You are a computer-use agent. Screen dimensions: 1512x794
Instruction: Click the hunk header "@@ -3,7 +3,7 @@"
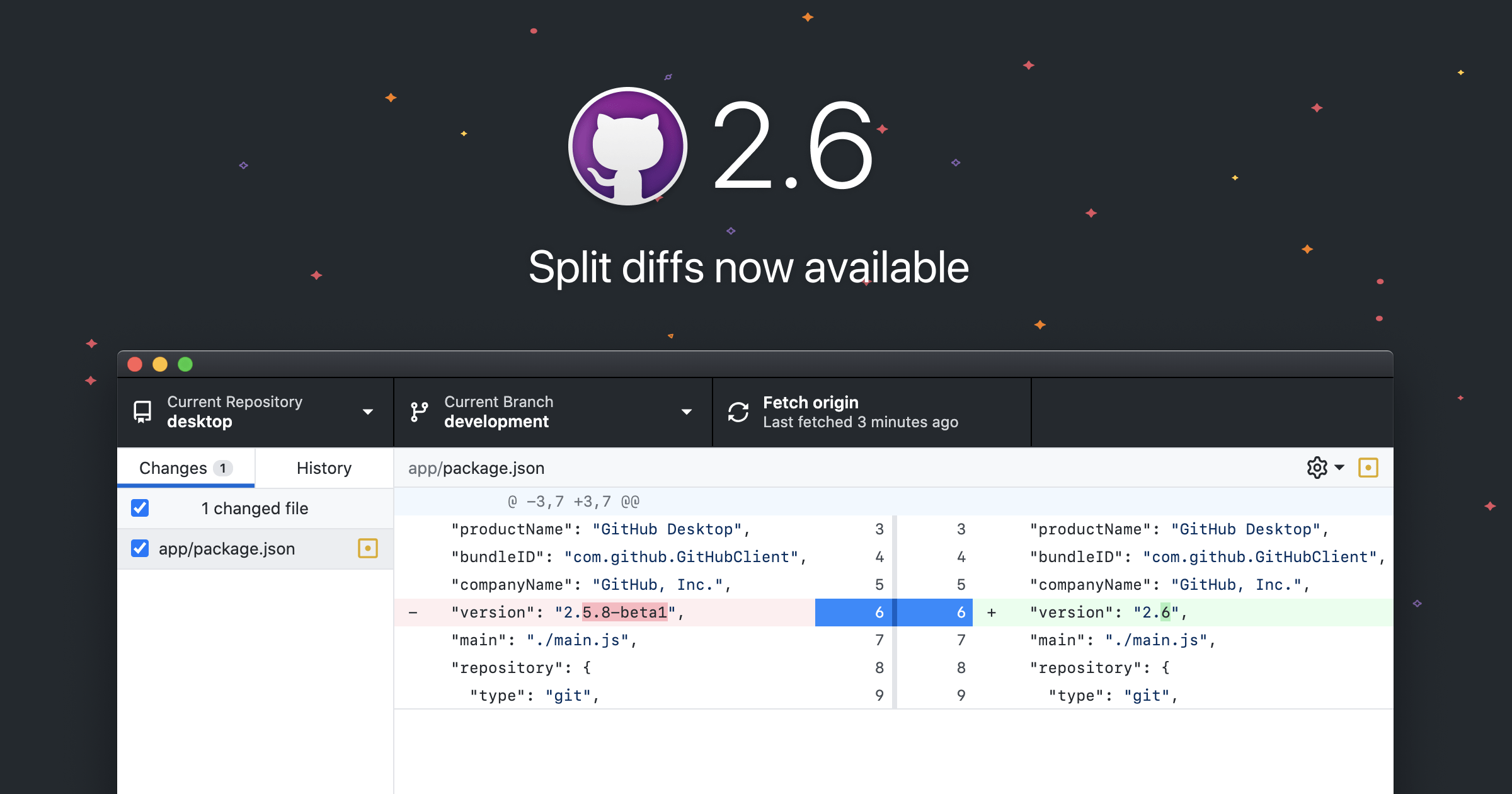click(573, 501)
